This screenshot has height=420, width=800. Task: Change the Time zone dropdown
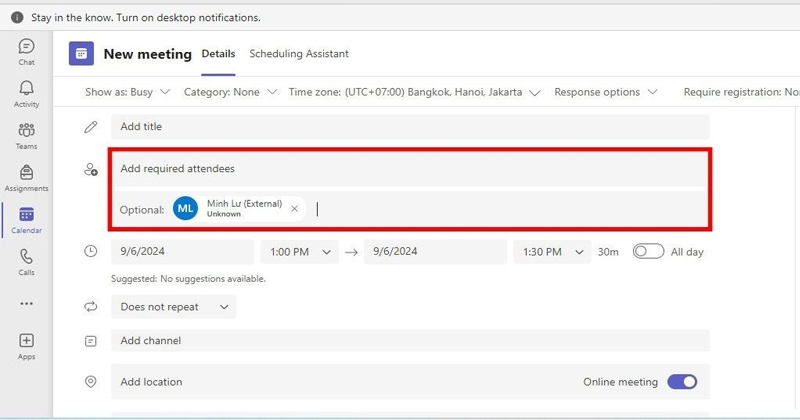tap(414, 92)
